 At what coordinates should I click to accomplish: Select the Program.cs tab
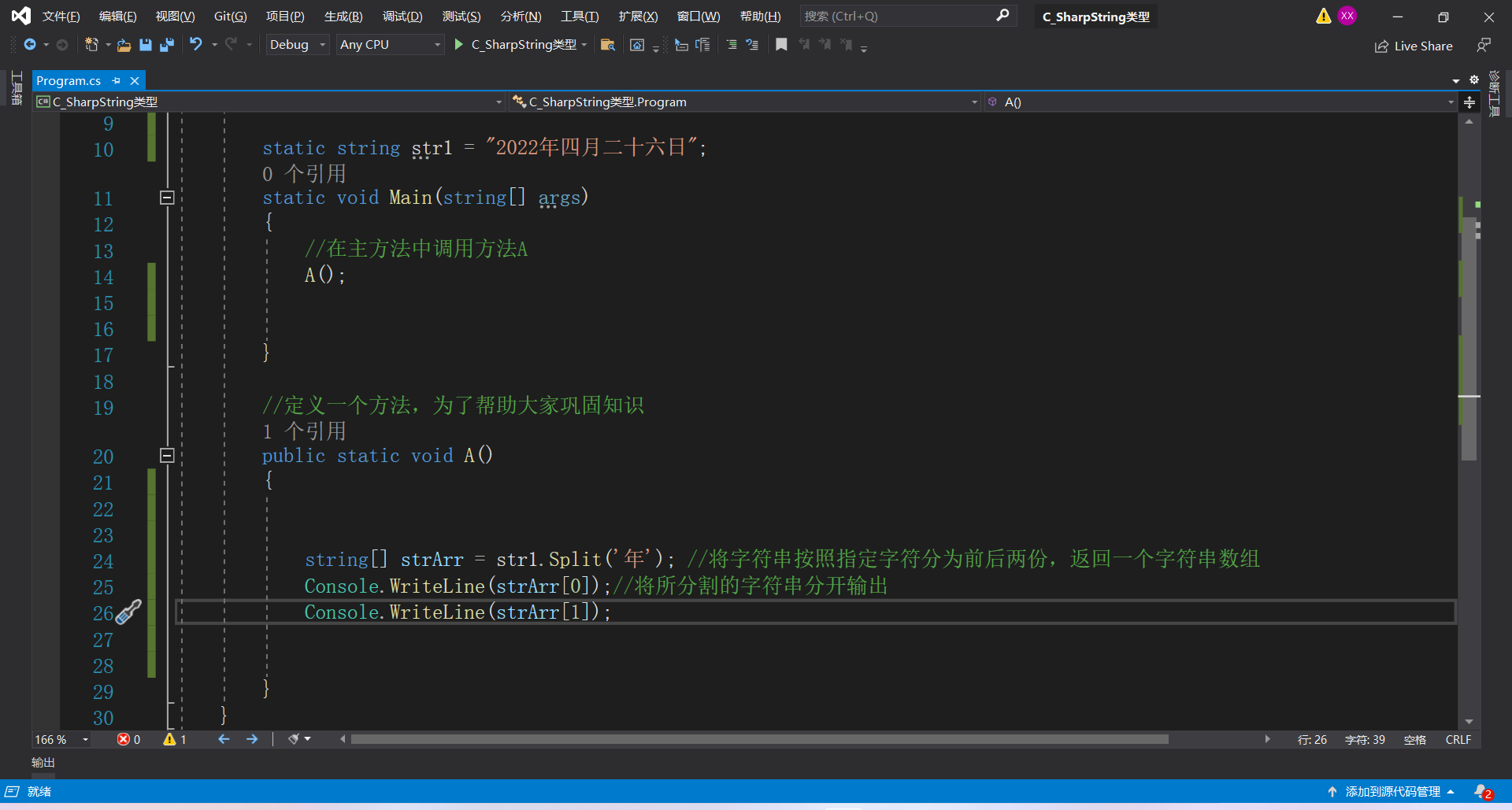(x=69, y=80)
